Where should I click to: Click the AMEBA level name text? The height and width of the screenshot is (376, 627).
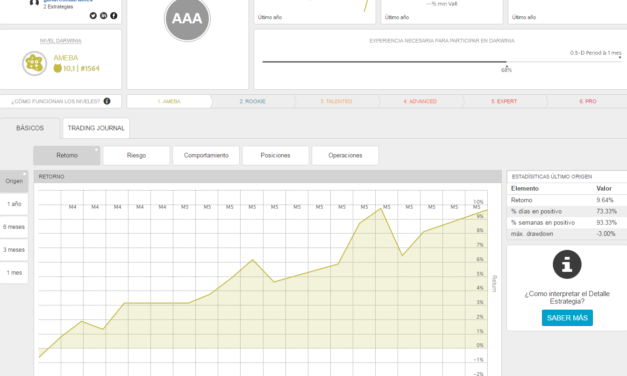point(66,58)
